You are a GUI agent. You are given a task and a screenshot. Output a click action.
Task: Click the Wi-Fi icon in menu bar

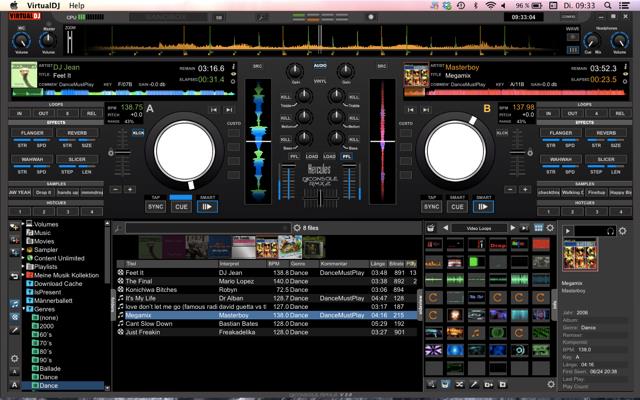point(490,6)
